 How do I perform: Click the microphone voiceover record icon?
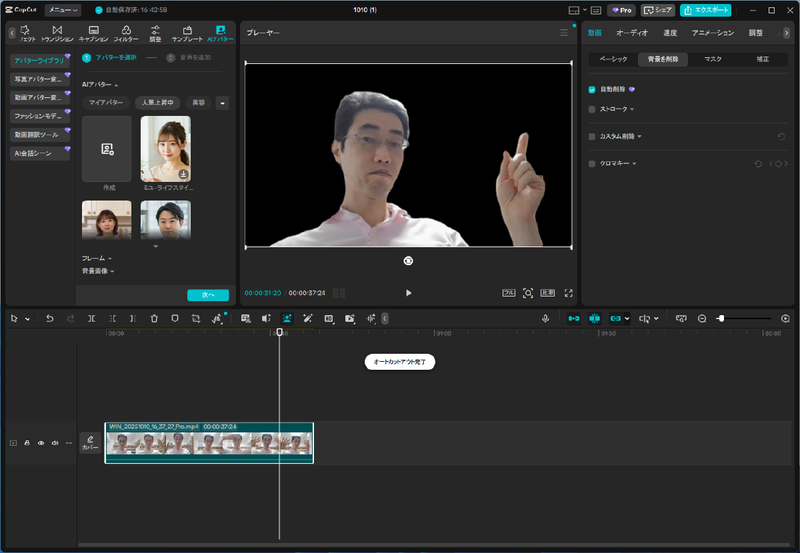coord(546,318)
